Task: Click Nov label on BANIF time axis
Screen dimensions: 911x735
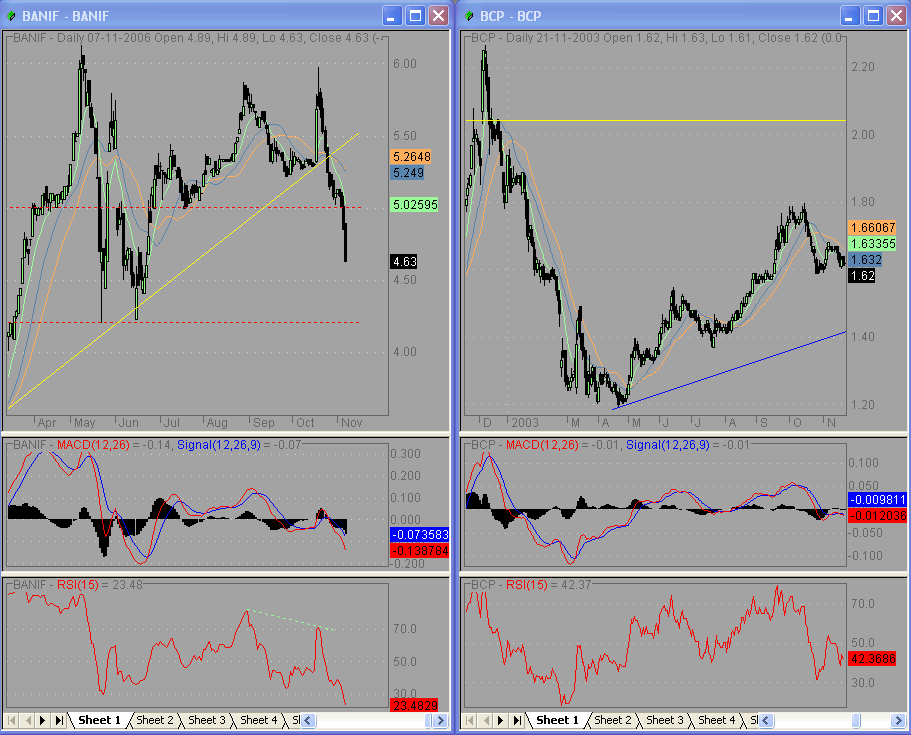Action: [352, 423]
